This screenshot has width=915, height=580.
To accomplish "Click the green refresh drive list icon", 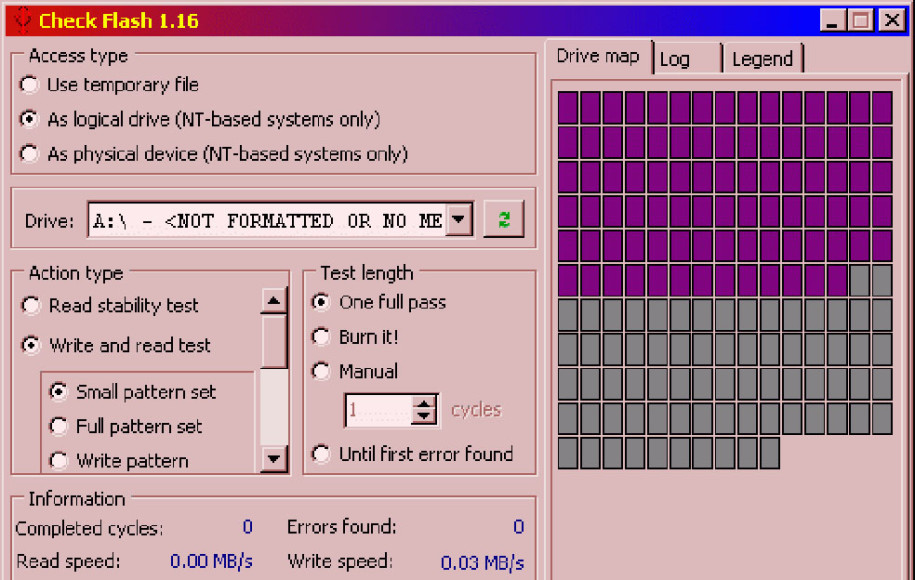I will click(504, 219).
